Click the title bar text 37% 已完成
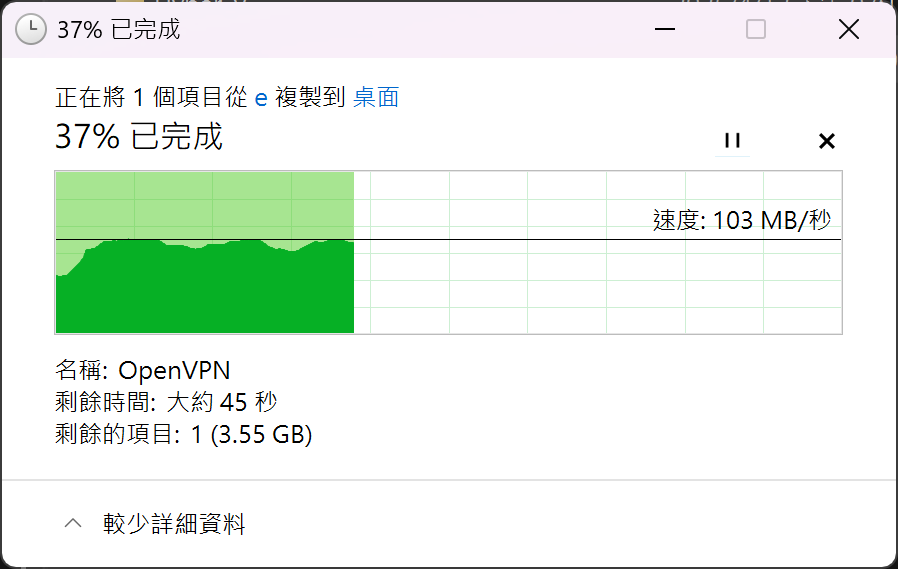 click(119, 29)
